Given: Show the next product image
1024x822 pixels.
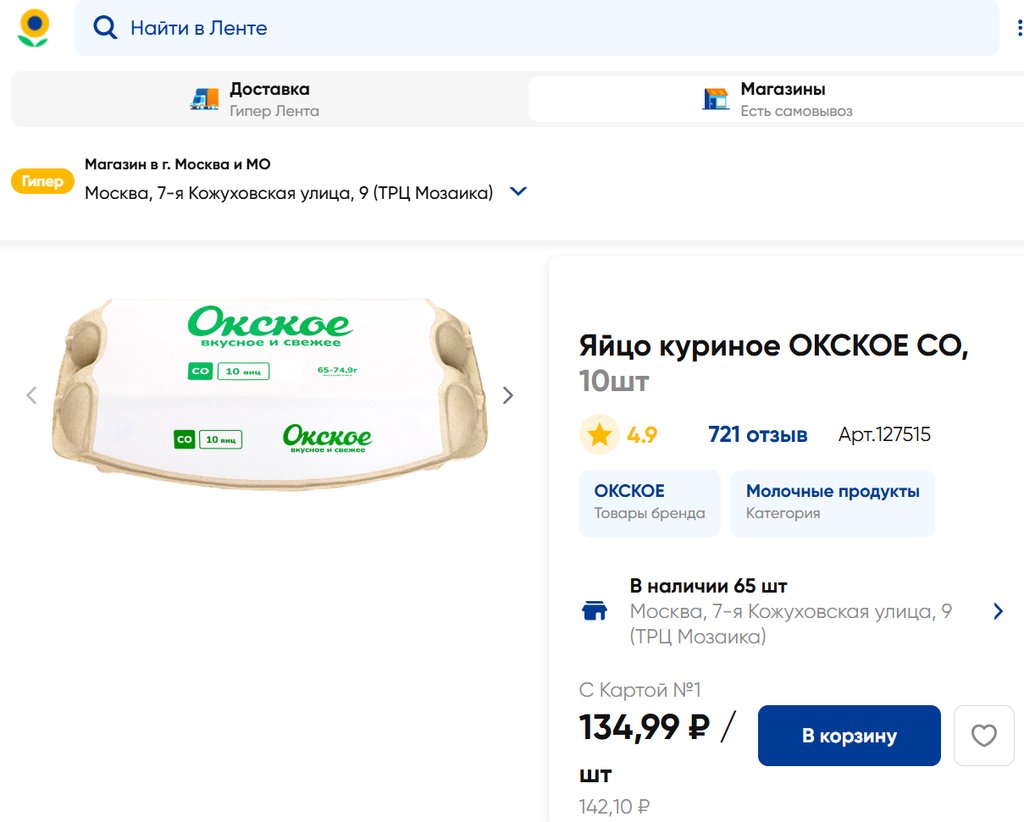Looking at the screenshot, I should pyautogui.click(x=508, y=395).
